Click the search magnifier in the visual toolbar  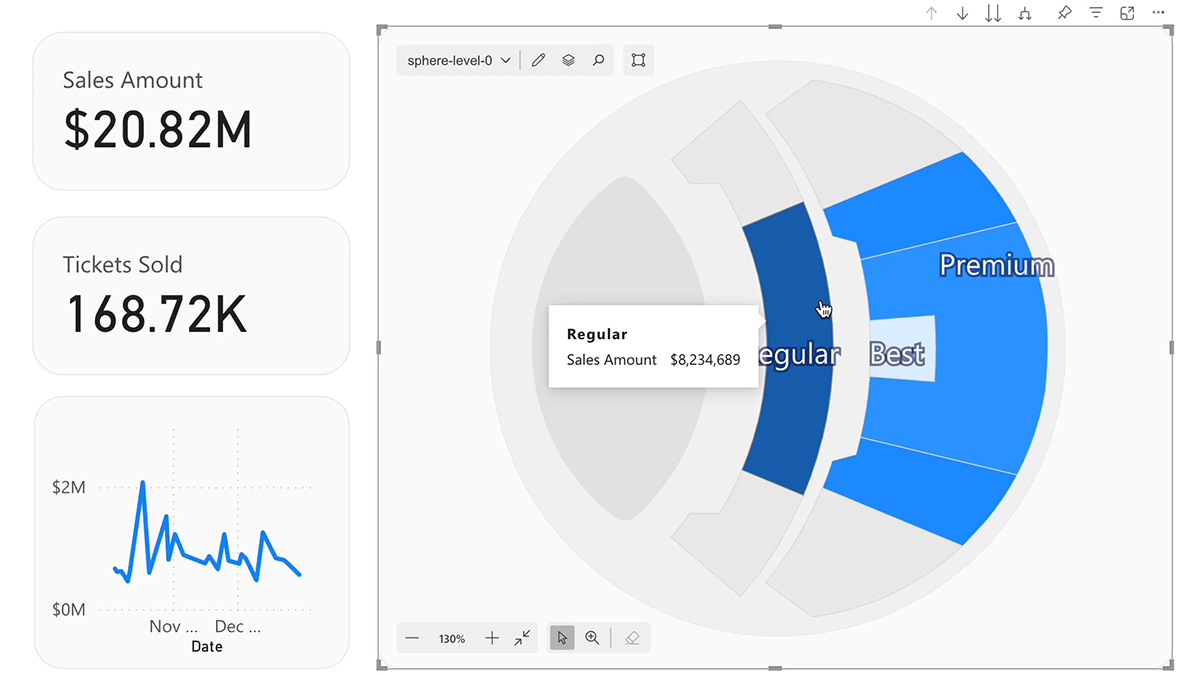pyautogui.click(x=598, y=60)
